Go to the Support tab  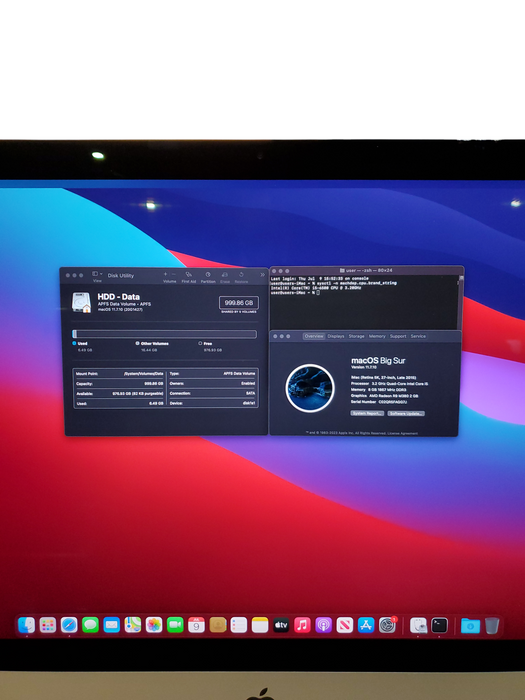(x=397, y=336)
